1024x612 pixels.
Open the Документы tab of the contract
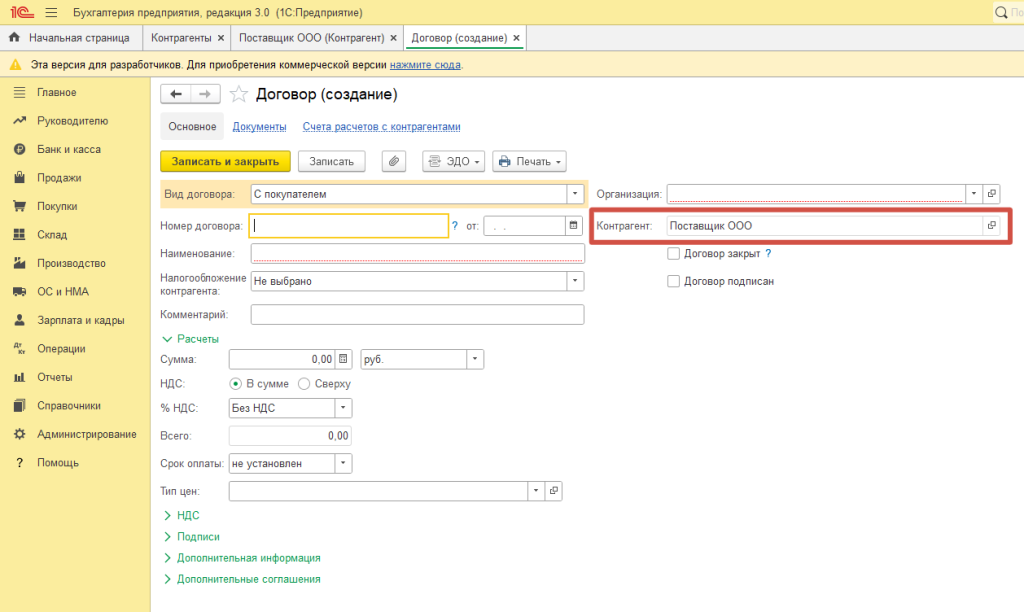(x=259, y=127)
